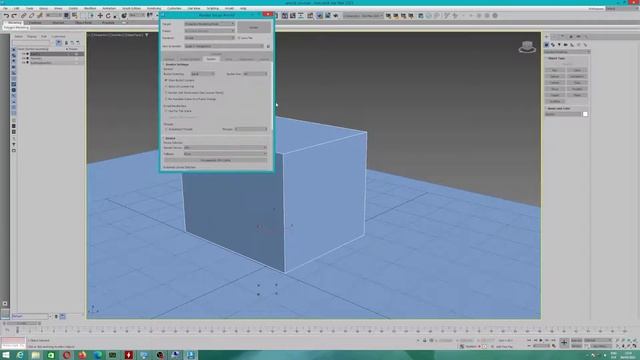The height and width of the screenshot is (360, 640).
Task: Select the Helpers category icon
Action: [x=572, y=44]
